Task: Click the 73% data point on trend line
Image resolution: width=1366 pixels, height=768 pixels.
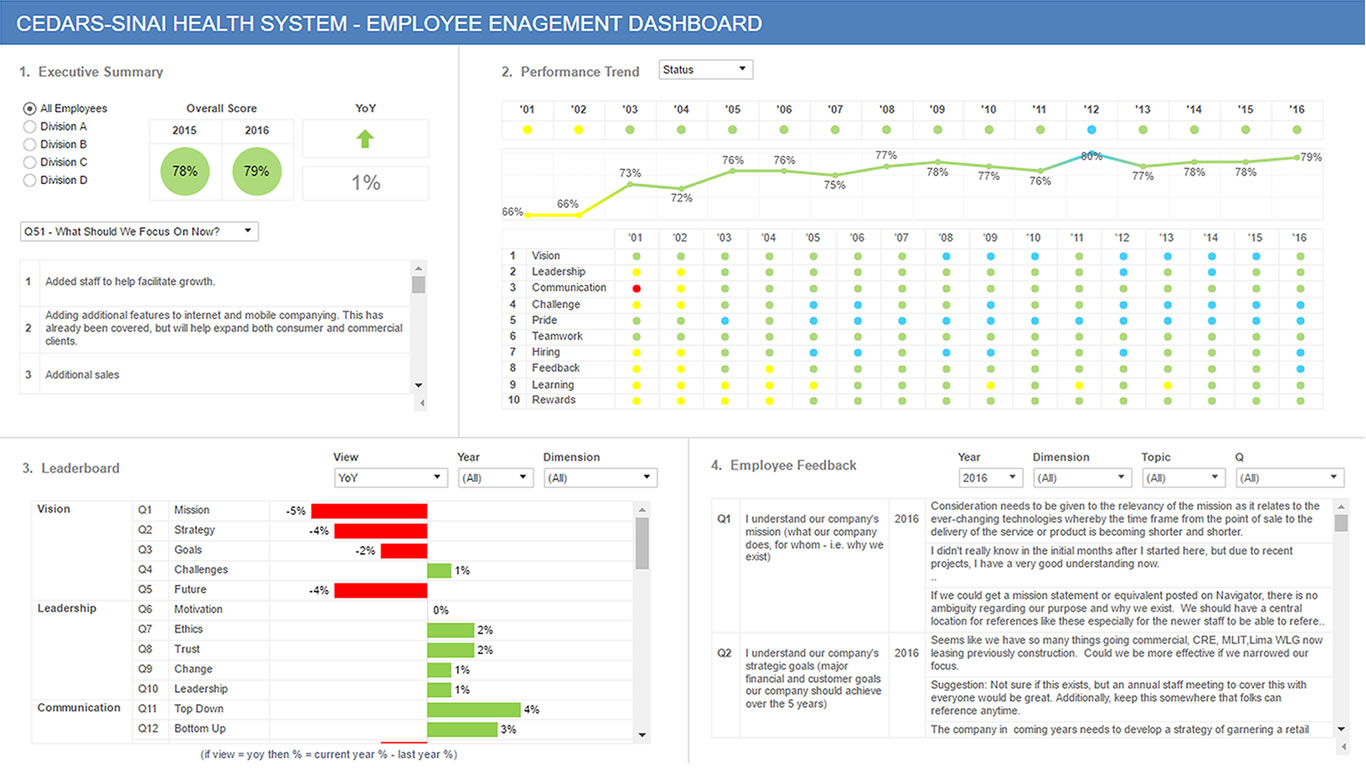Action: (629, 184)
